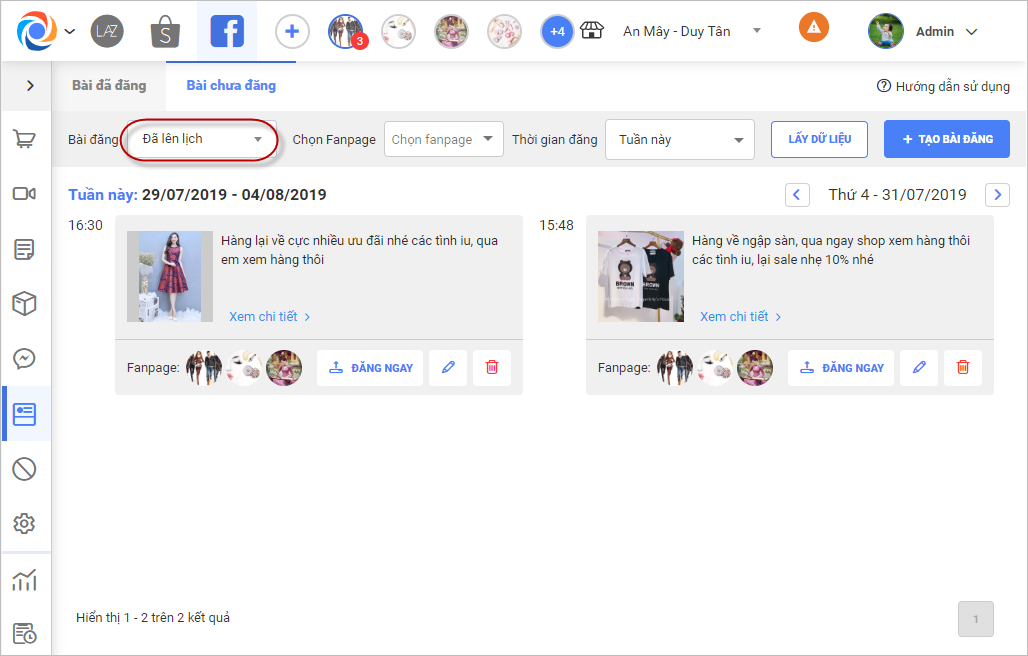Click the LẤY DỮ LIỆU button

[820, 139]
